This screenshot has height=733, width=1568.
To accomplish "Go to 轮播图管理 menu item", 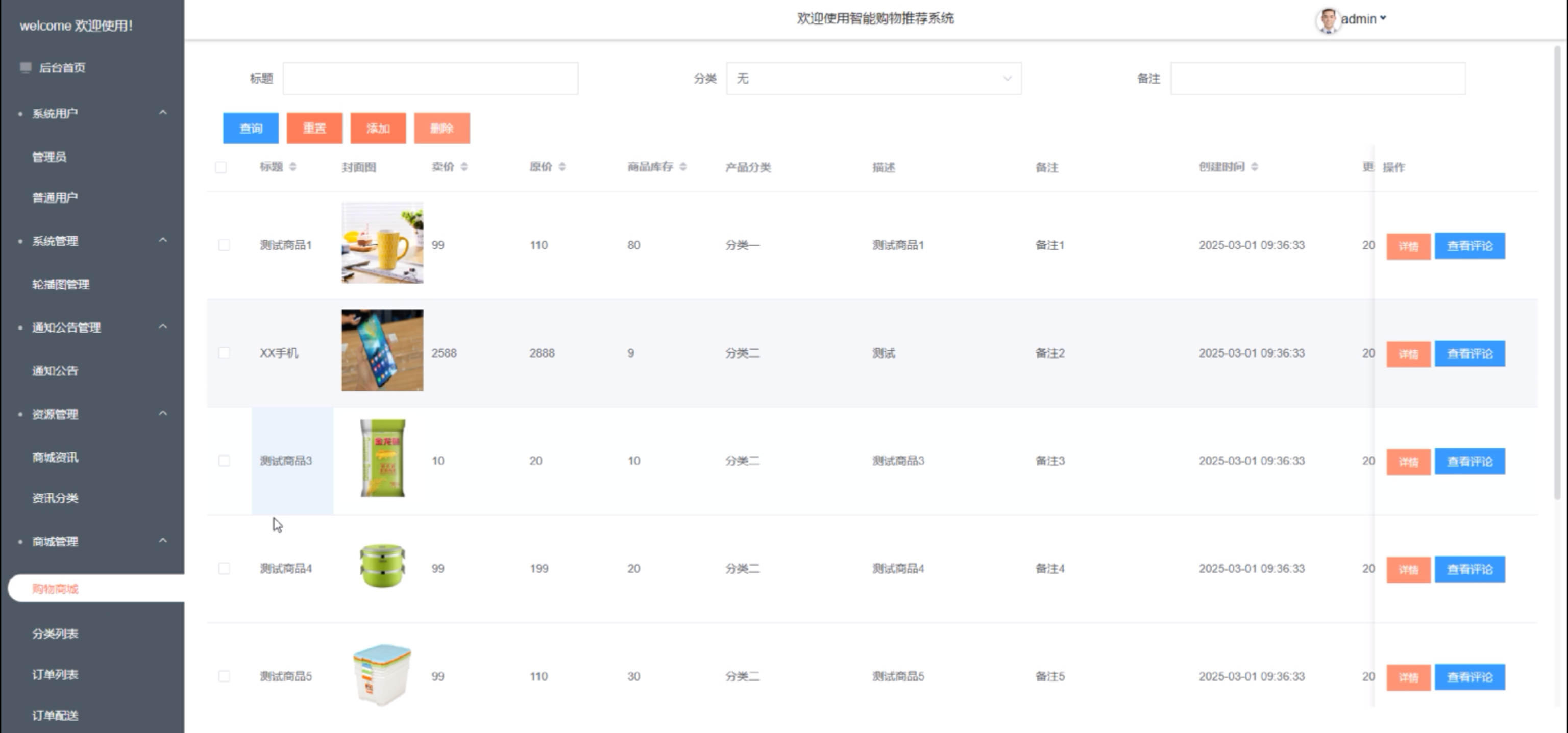I will (60, 284).
